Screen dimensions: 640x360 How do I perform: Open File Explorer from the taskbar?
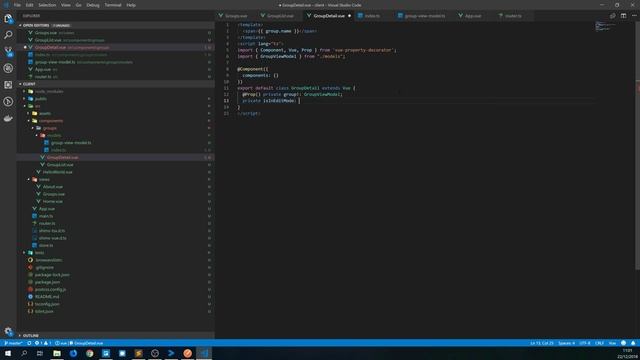57,353
